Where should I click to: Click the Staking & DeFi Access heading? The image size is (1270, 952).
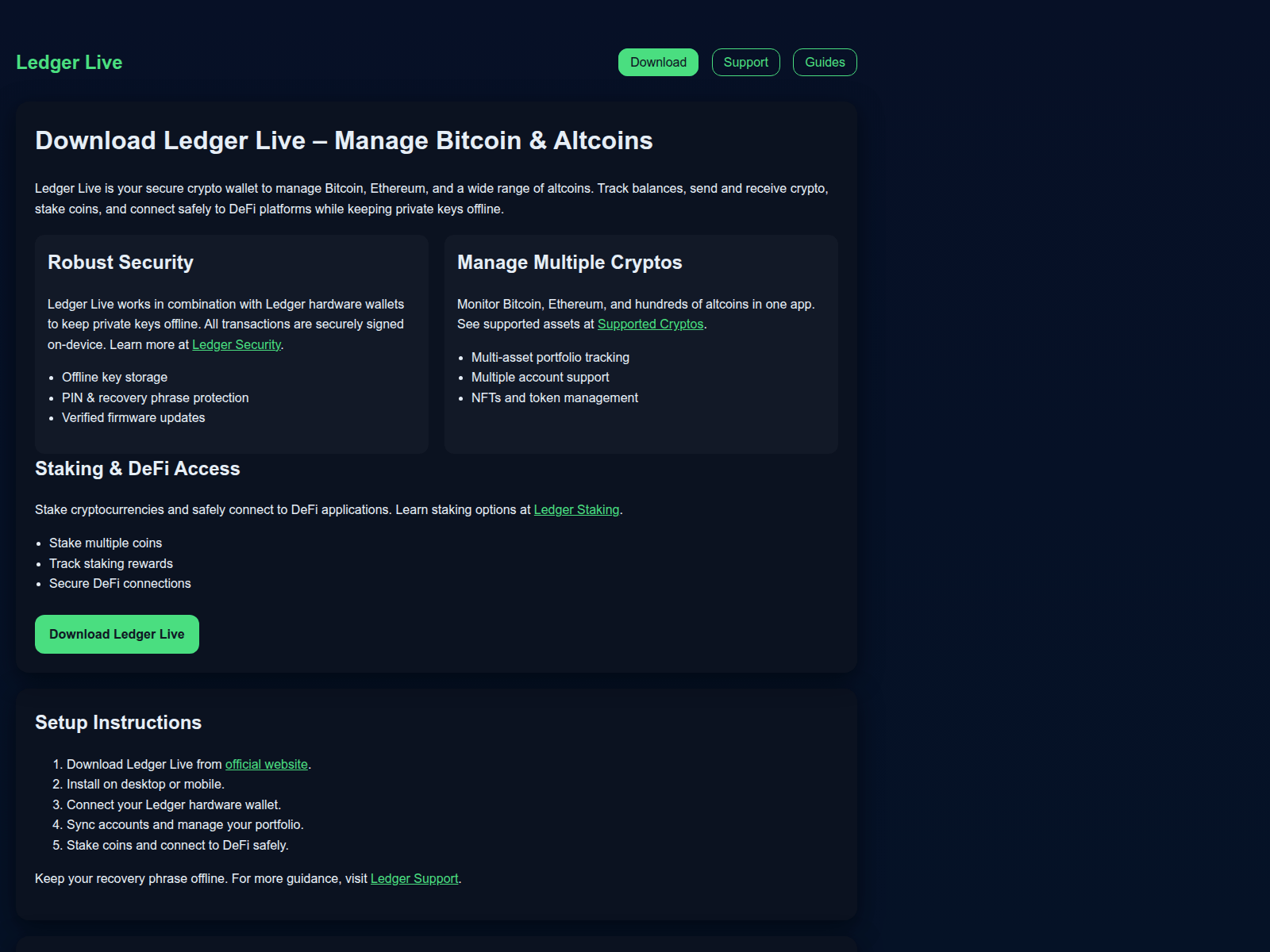[x=137, y=469]
